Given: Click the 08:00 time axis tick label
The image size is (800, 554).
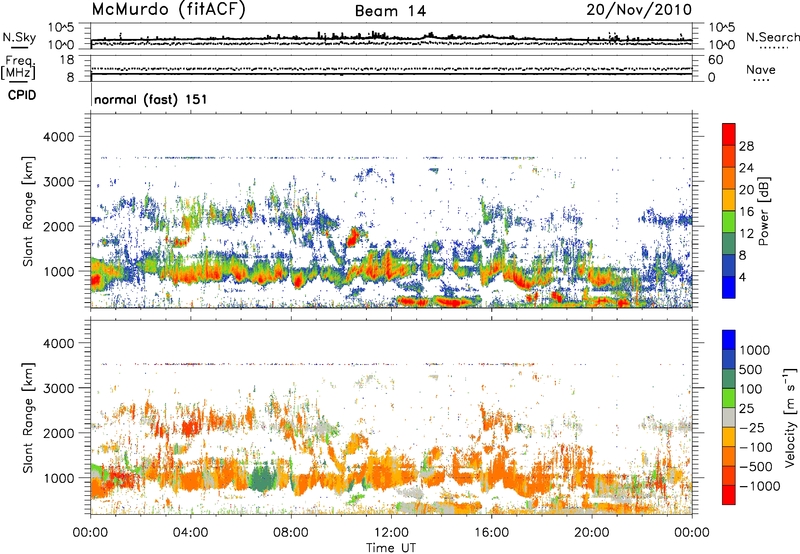Looking at the screenshot, I should point(291,533).
